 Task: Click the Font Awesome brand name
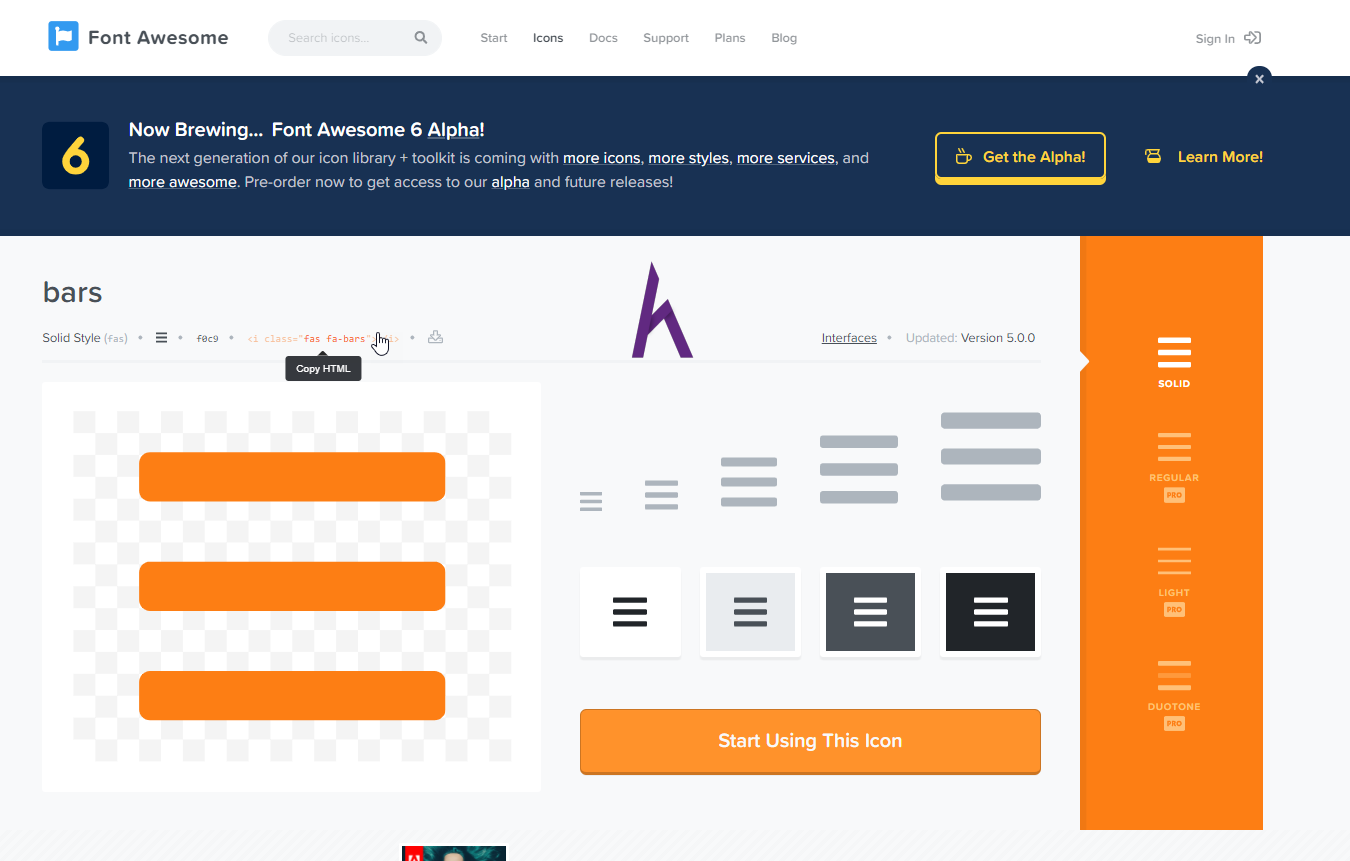pyautogui.click(x=158, y=38)
